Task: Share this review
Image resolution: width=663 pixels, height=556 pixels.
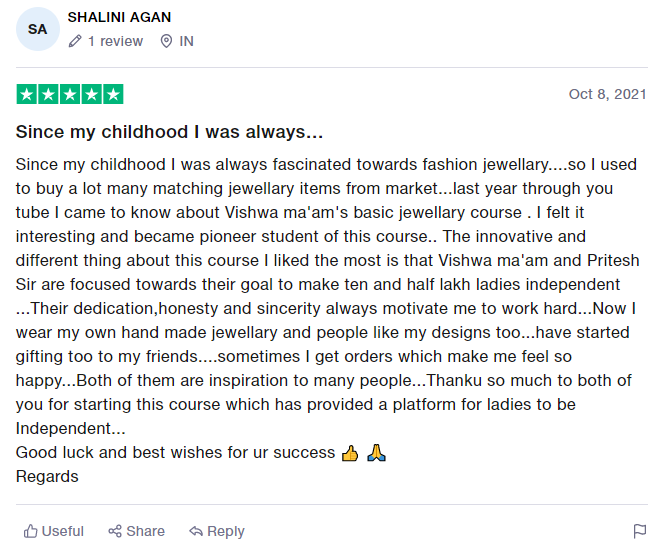Action: 136,531
